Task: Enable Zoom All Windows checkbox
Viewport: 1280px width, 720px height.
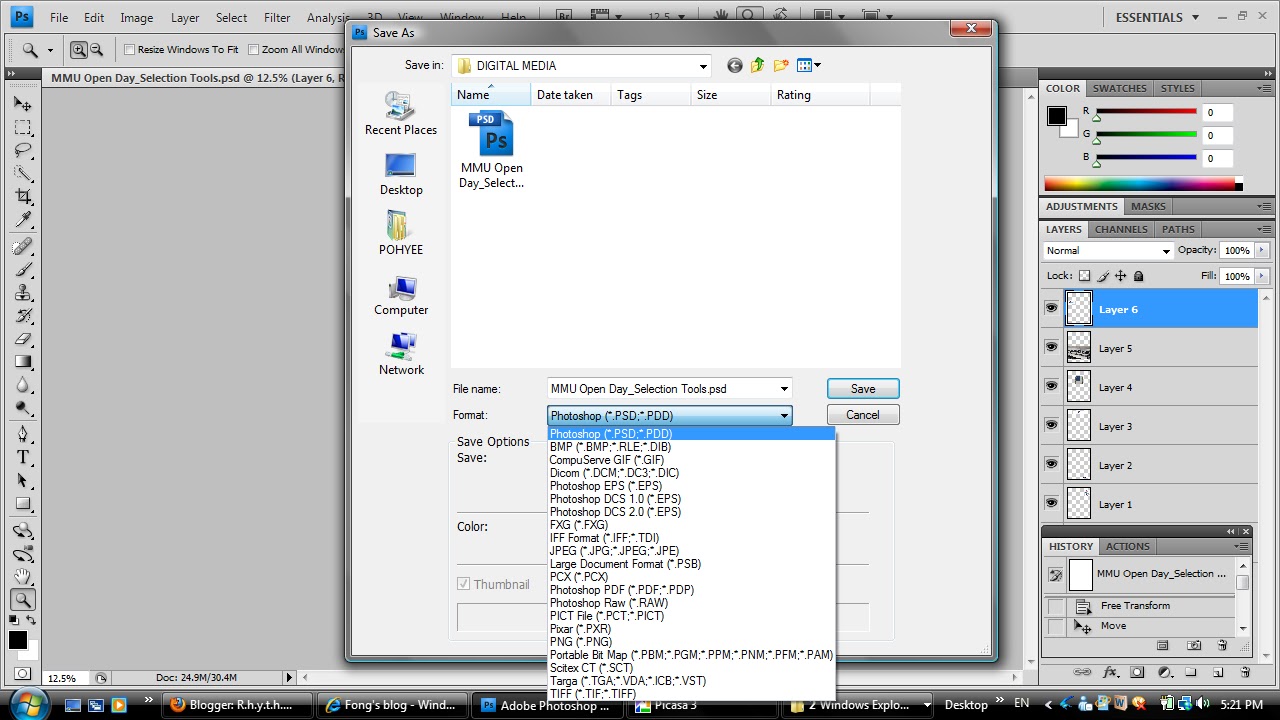Action: click(x=254, y=49)
